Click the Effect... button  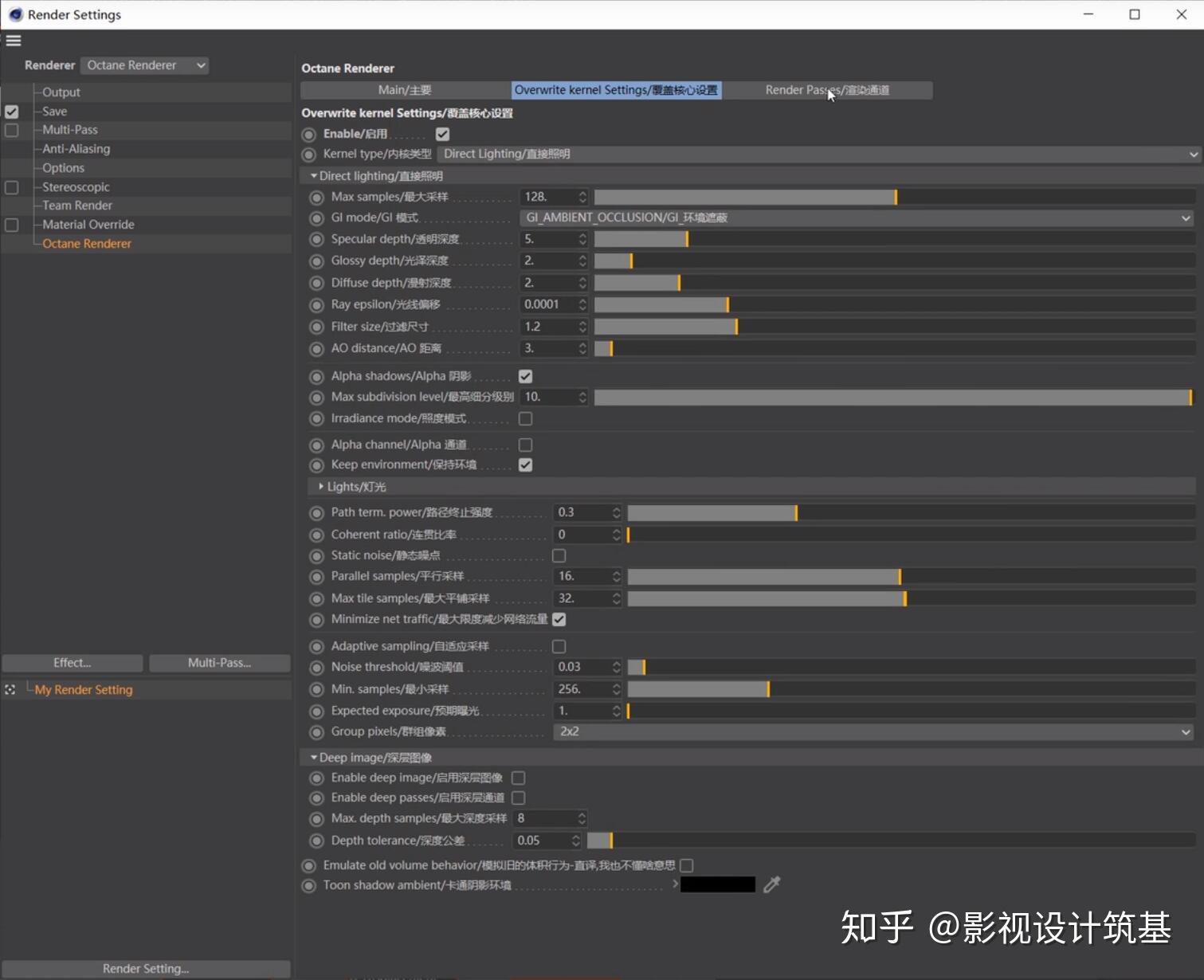(73, 663)
